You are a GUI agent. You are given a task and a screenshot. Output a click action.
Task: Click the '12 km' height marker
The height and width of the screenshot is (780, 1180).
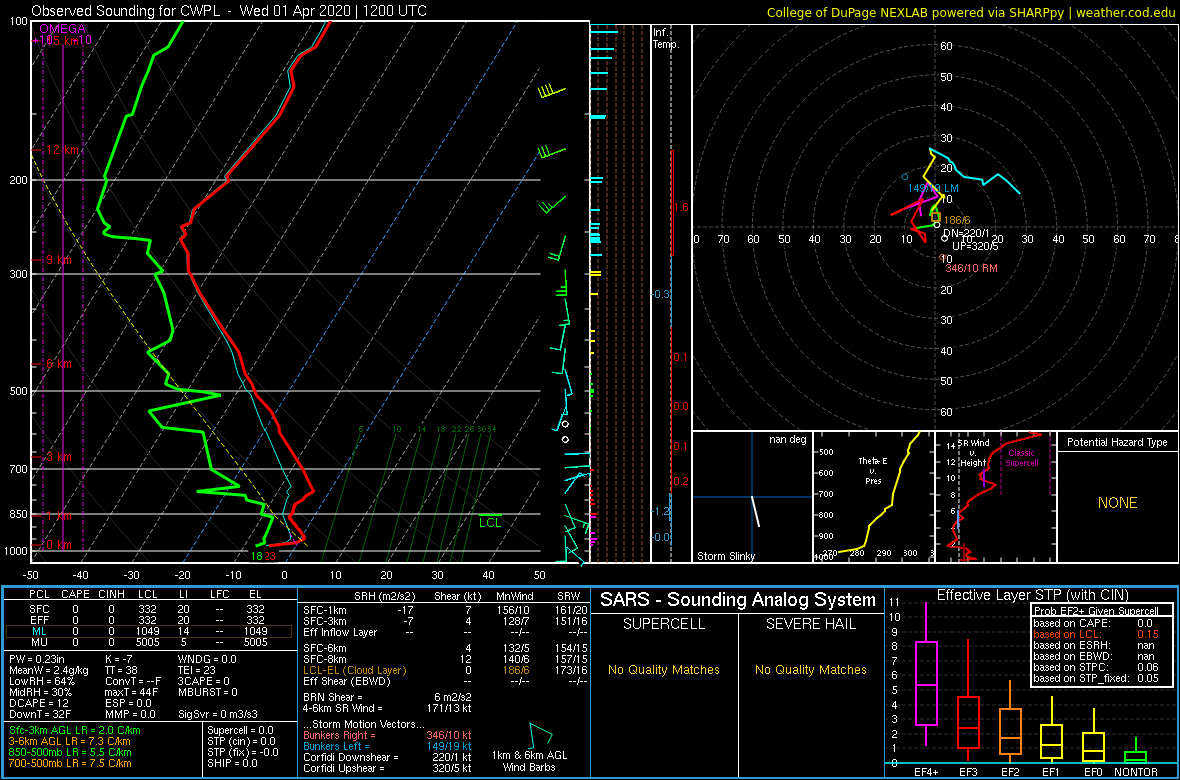coord(63,150)
